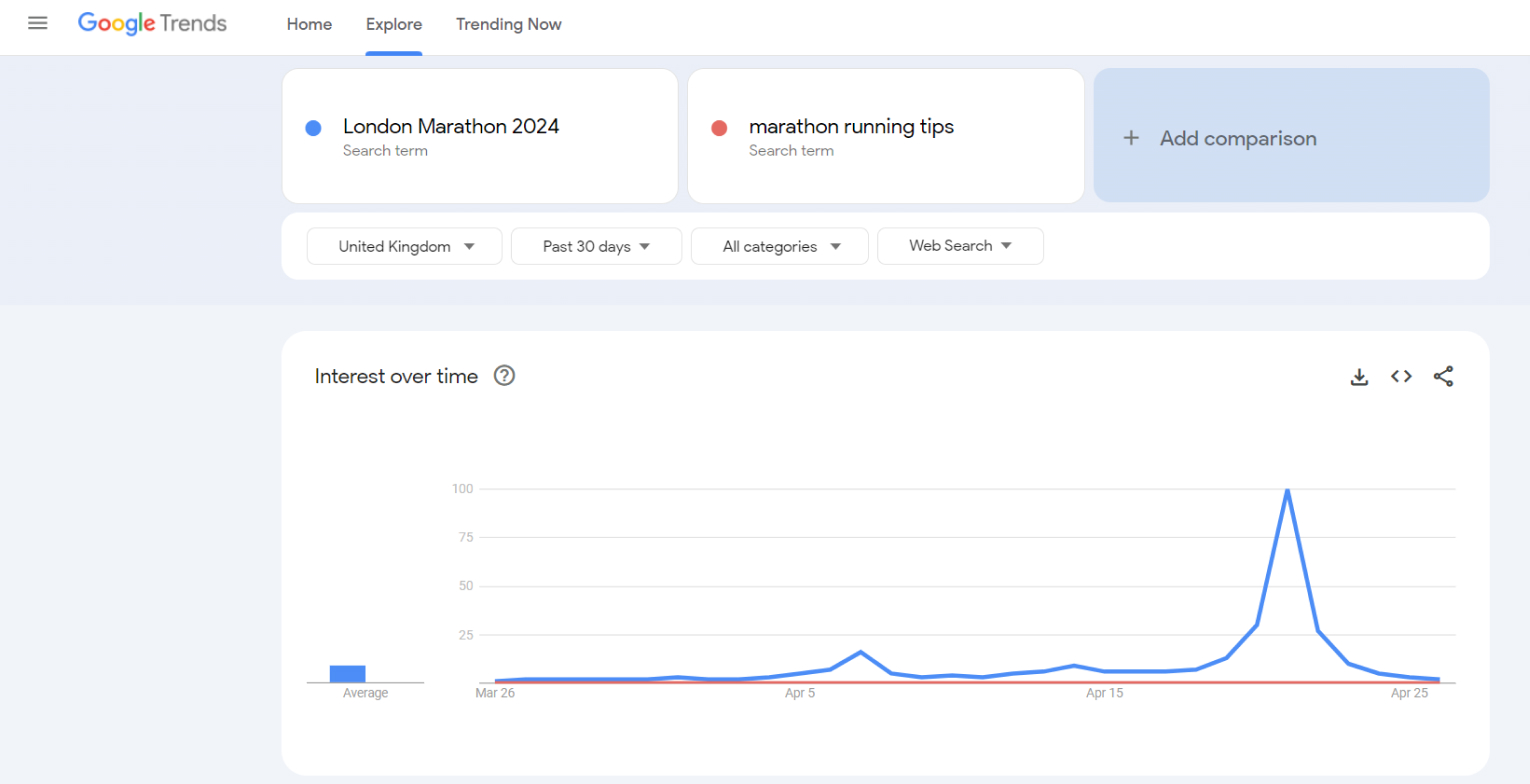The image size is (1530, 784).
Task: Click the plus icon in Add comparison
Action: coord(1131,138)
